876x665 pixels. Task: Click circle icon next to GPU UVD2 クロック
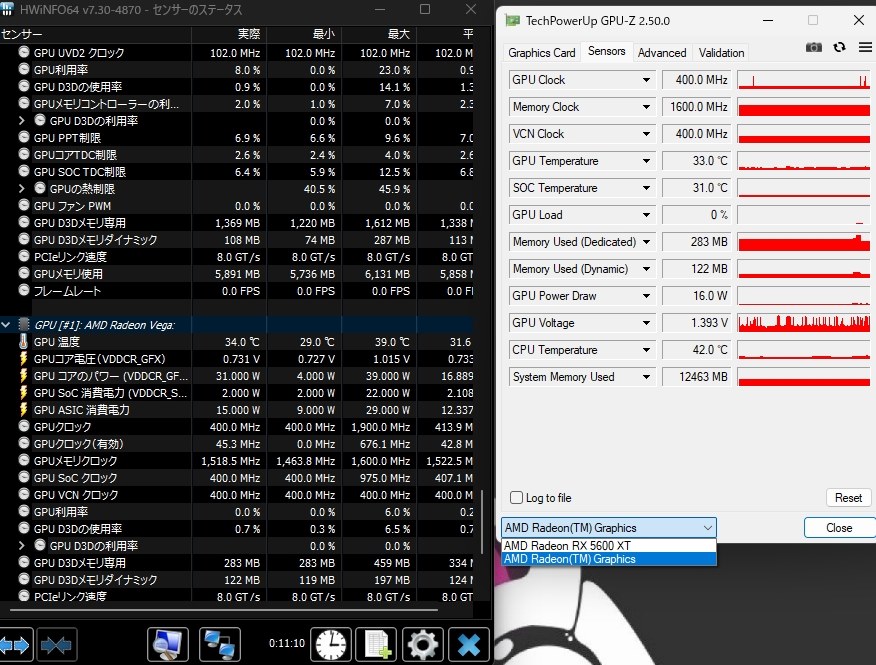click(23, 53)
